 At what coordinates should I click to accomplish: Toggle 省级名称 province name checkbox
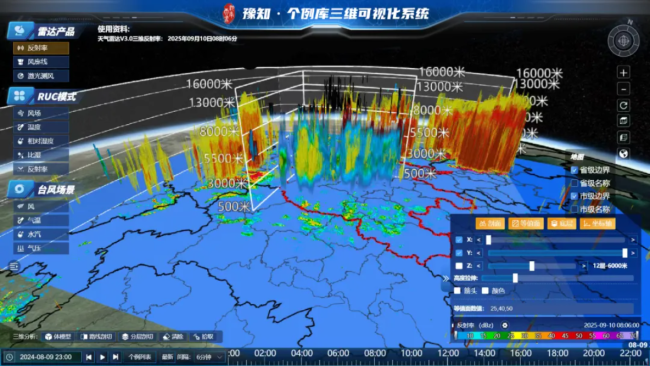[x=574, y=183]
